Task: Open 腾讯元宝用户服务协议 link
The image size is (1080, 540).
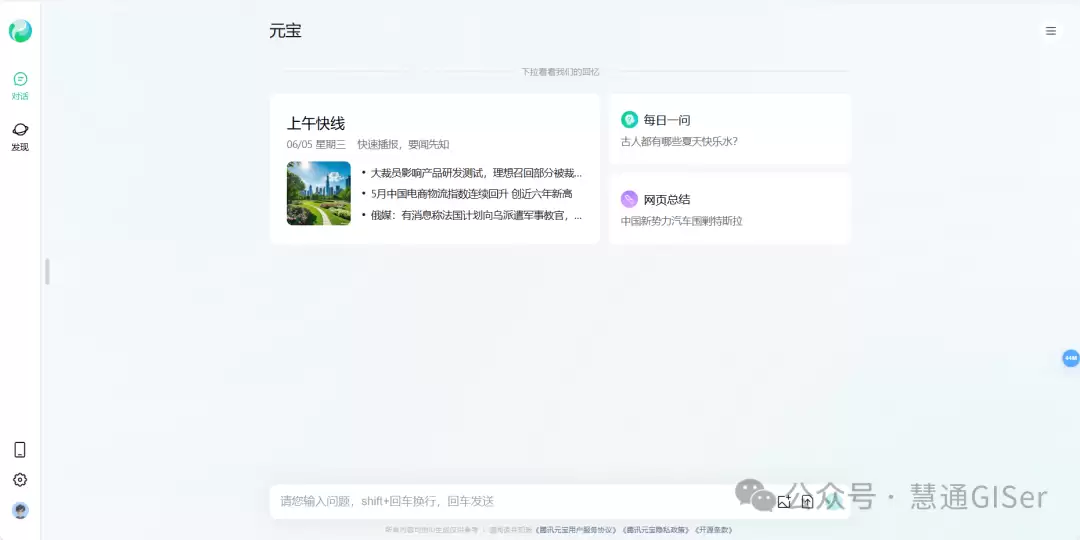Action: click(x=575, y=530)
